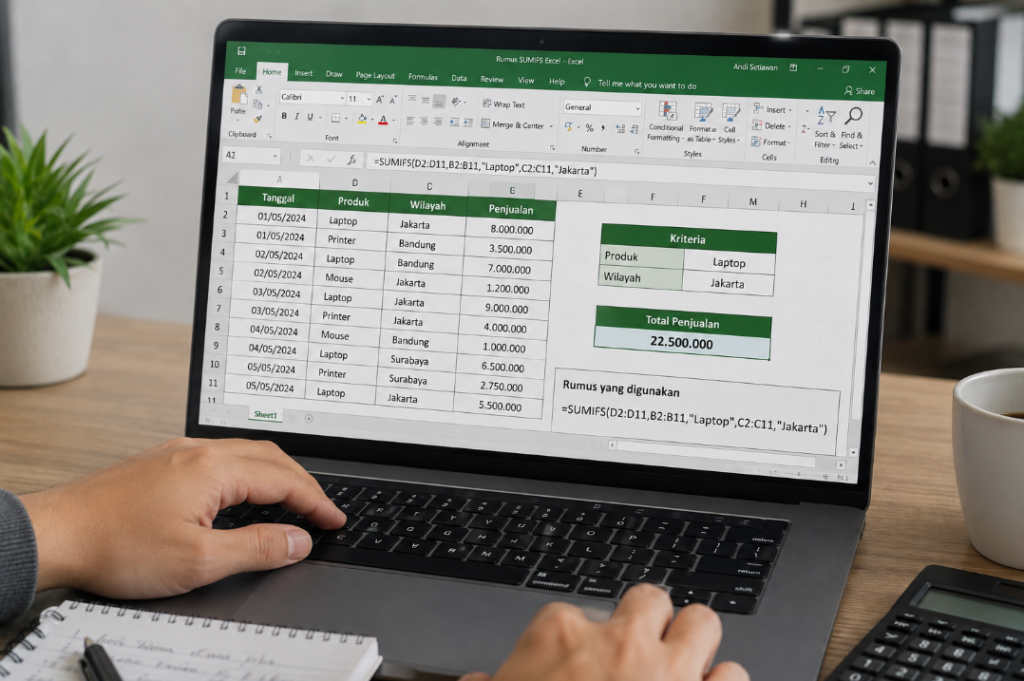The height and width of the screenshot is (681, 1024).
Task: Click the Name Box showing A2
Action: (x=252, y=155)
